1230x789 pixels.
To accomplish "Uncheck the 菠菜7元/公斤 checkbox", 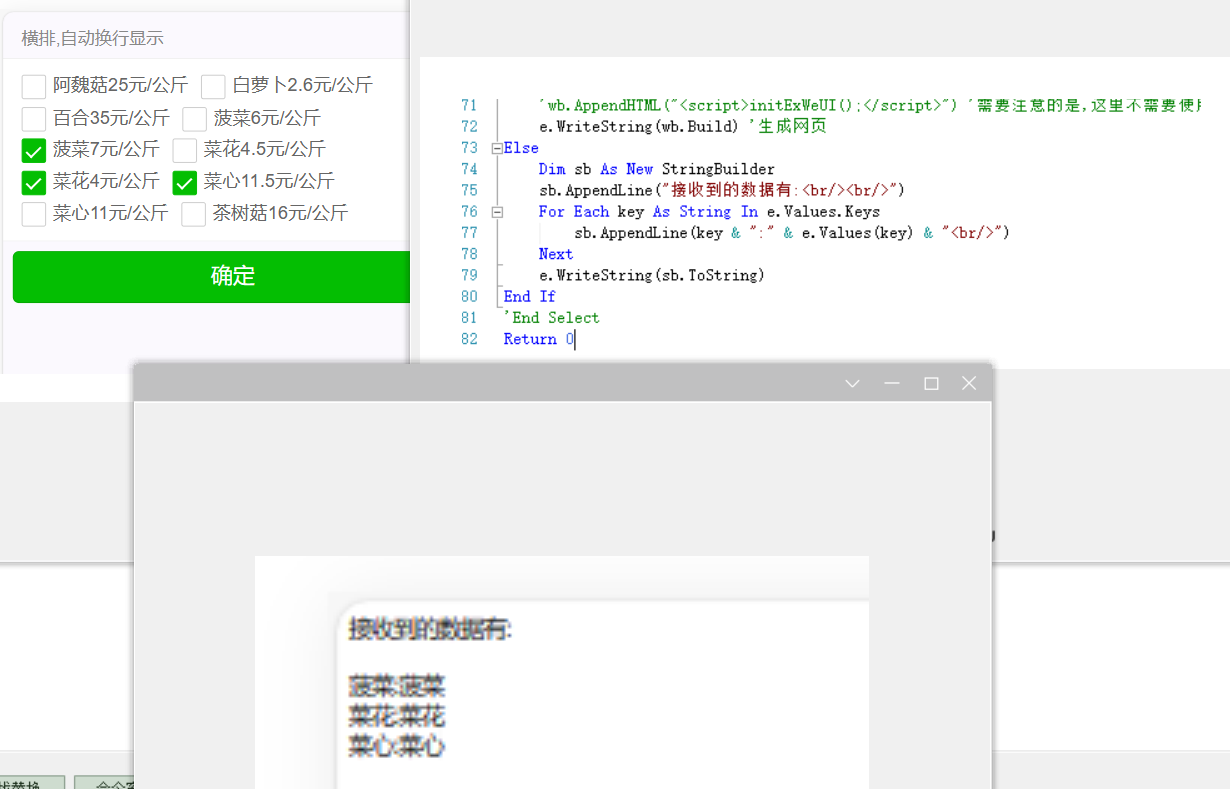I will pyautogui.click(x=34, y=151).
